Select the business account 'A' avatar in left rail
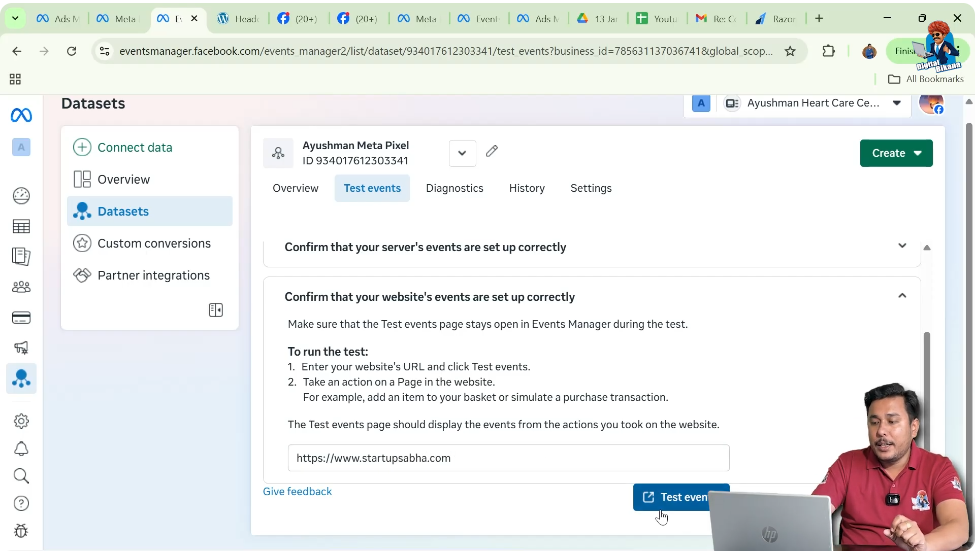Screen dimensions: 975x552 (x=21, y=147)
